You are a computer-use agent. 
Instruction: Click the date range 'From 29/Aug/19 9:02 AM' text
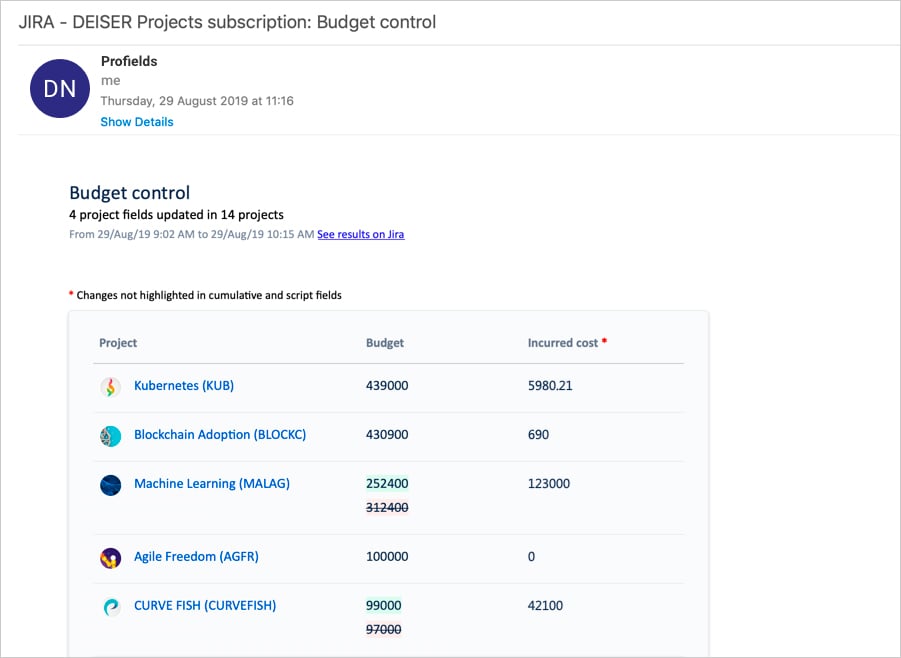tap(192, 234)
